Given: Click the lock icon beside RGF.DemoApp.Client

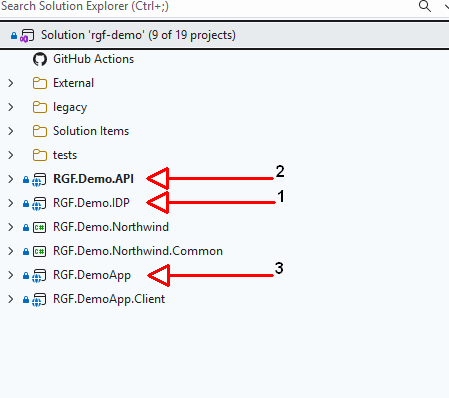Looking at the screenshot, I should pyautogui.click(x=26, y=300).
